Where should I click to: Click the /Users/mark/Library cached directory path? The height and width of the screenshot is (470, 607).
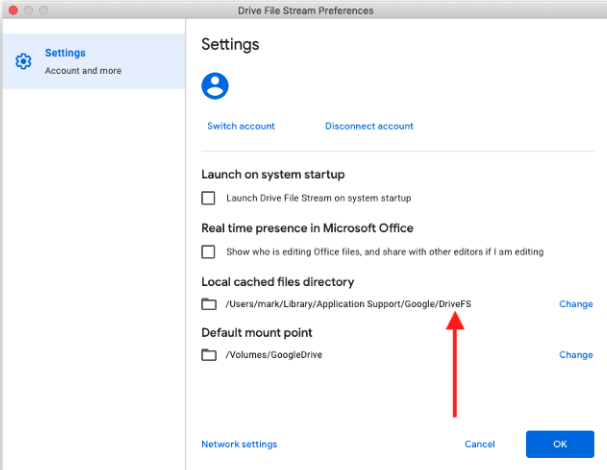pos(348,304)
